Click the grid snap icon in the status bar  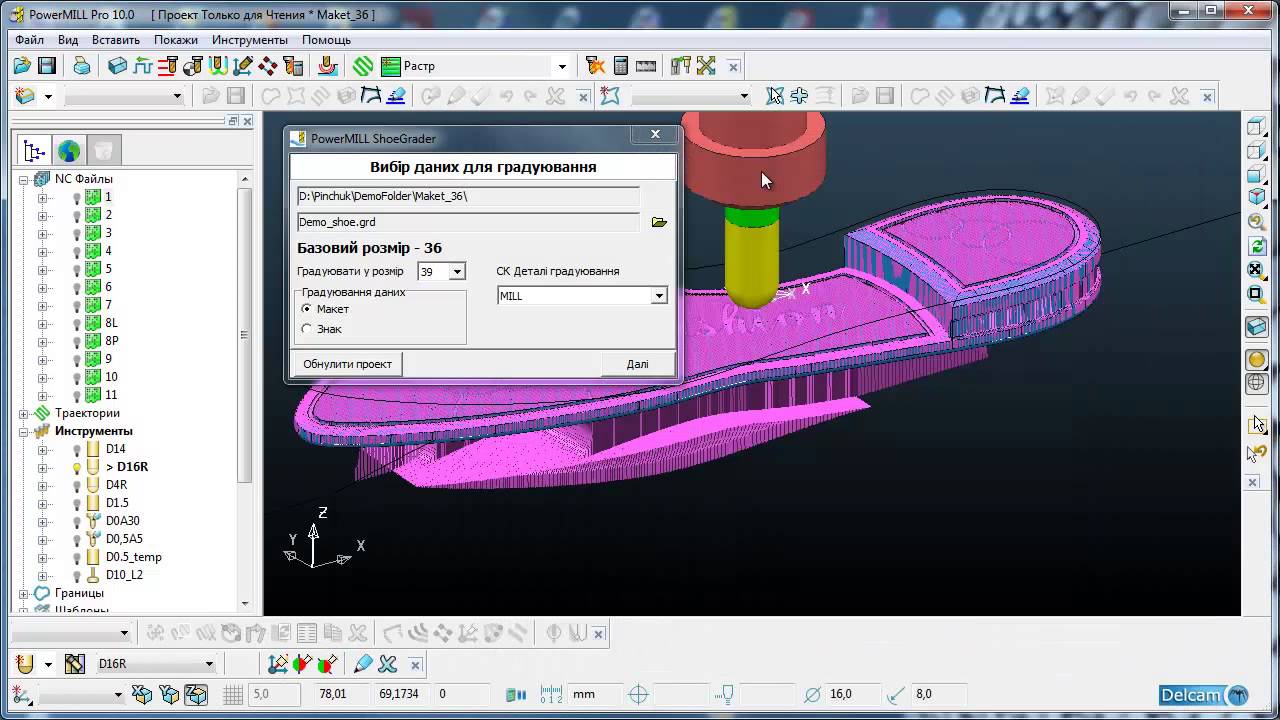(233, 694)
